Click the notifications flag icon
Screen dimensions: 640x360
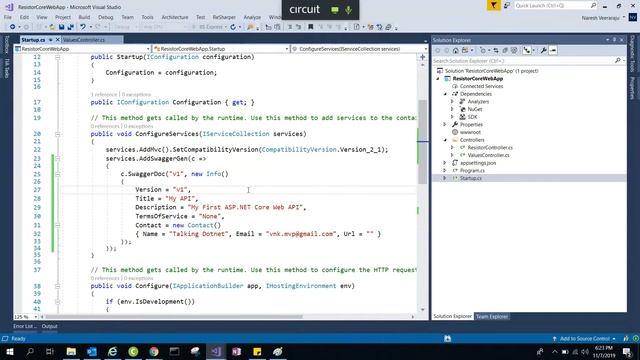[x=493, y=5]
